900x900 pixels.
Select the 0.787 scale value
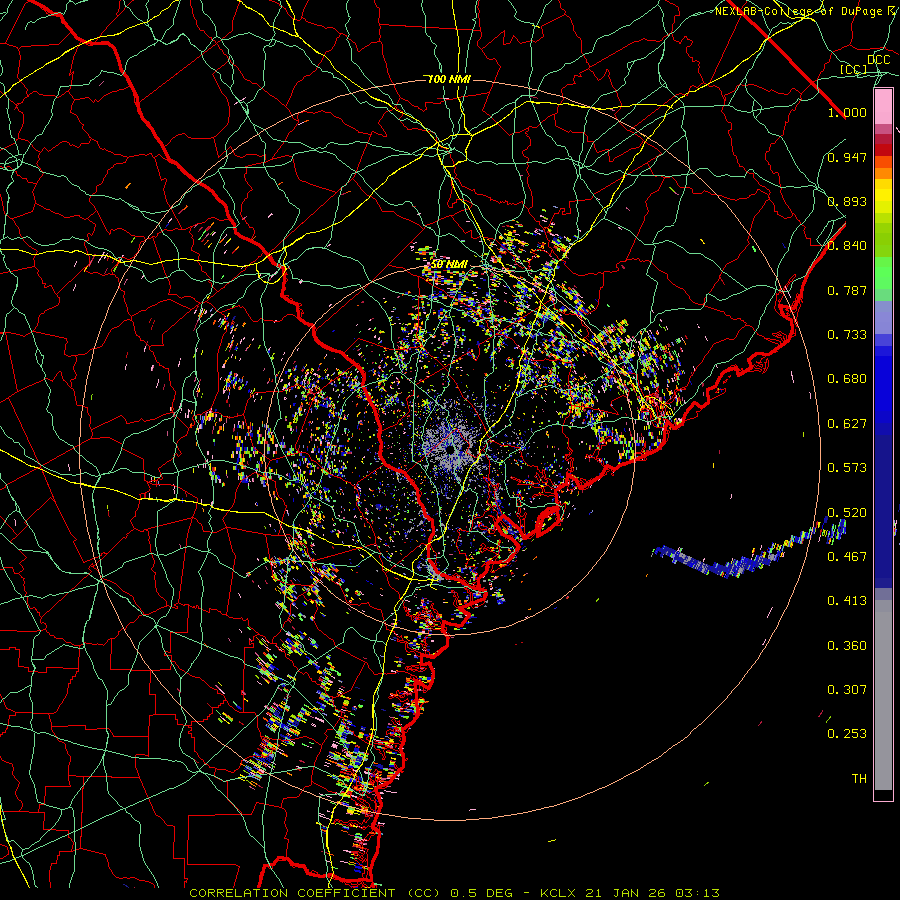click(x=847, y=290)
